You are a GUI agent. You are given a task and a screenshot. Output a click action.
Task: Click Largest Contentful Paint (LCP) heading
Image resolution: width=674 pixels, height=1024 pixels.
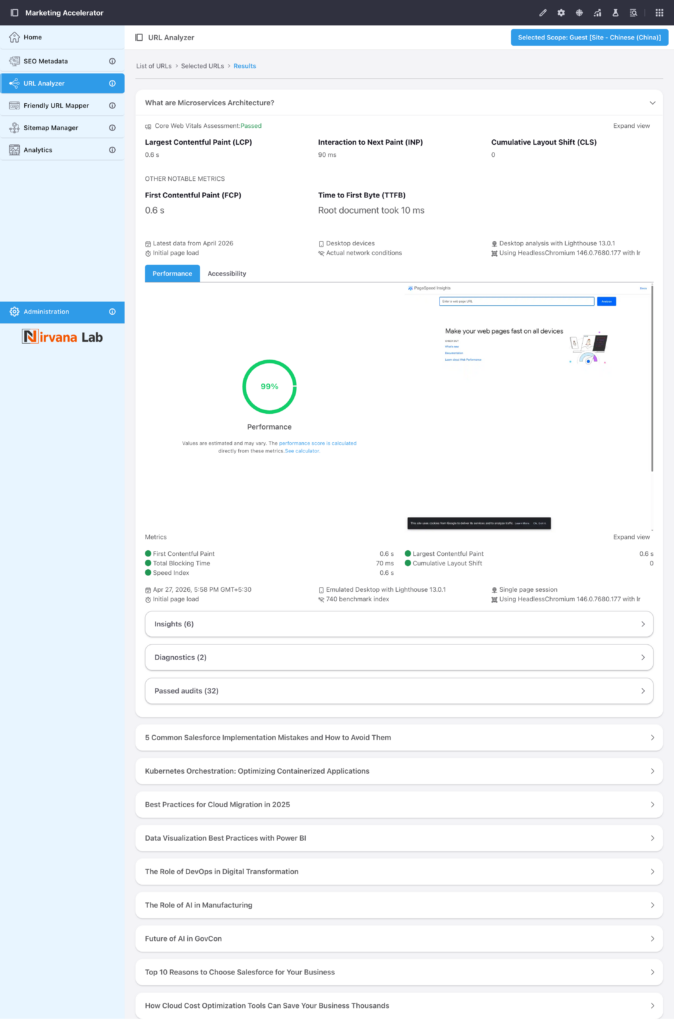point(199,142)
